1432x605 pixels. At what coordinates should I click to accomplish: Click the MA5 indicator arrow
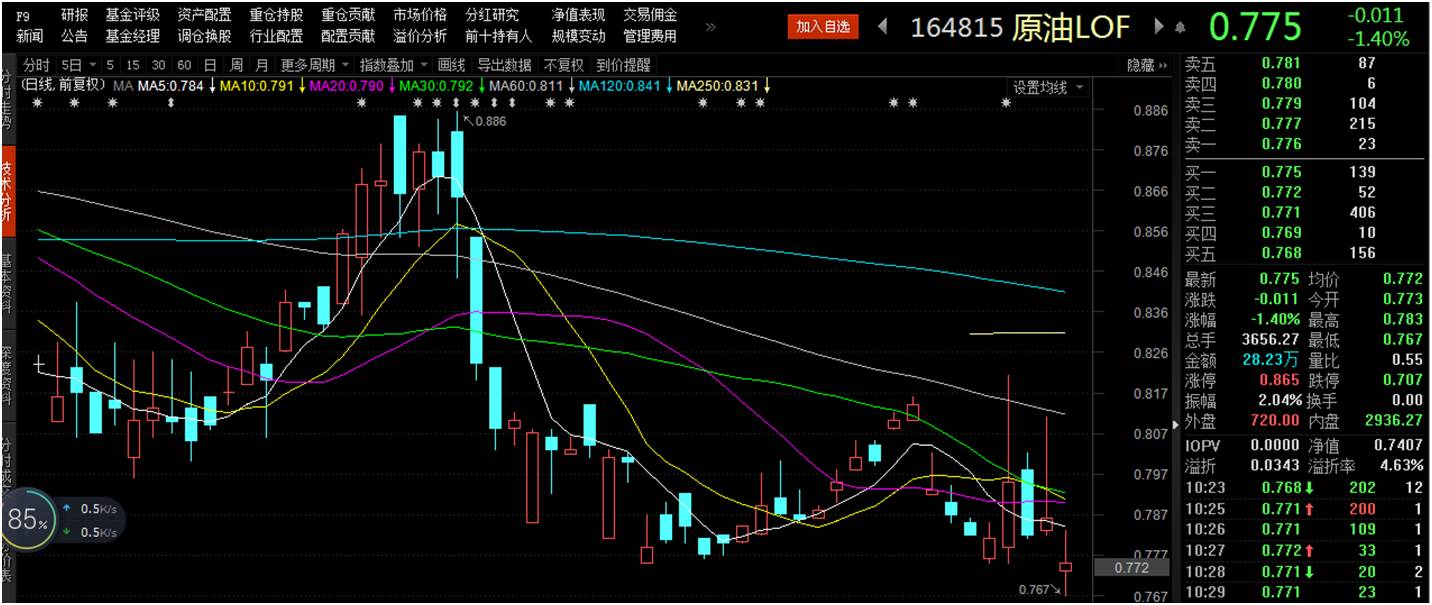pos(212,86)
